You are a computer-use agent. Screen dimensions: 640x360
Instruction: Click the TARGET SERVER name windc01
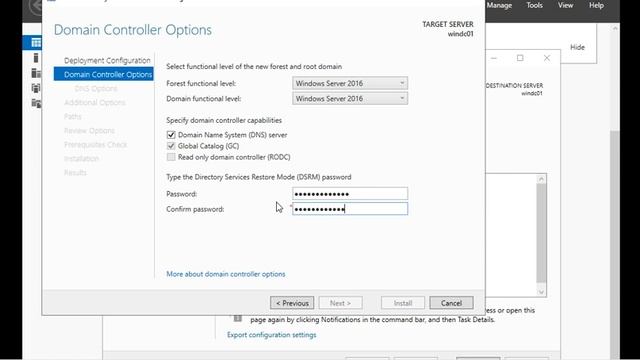[x=460, y=34]
